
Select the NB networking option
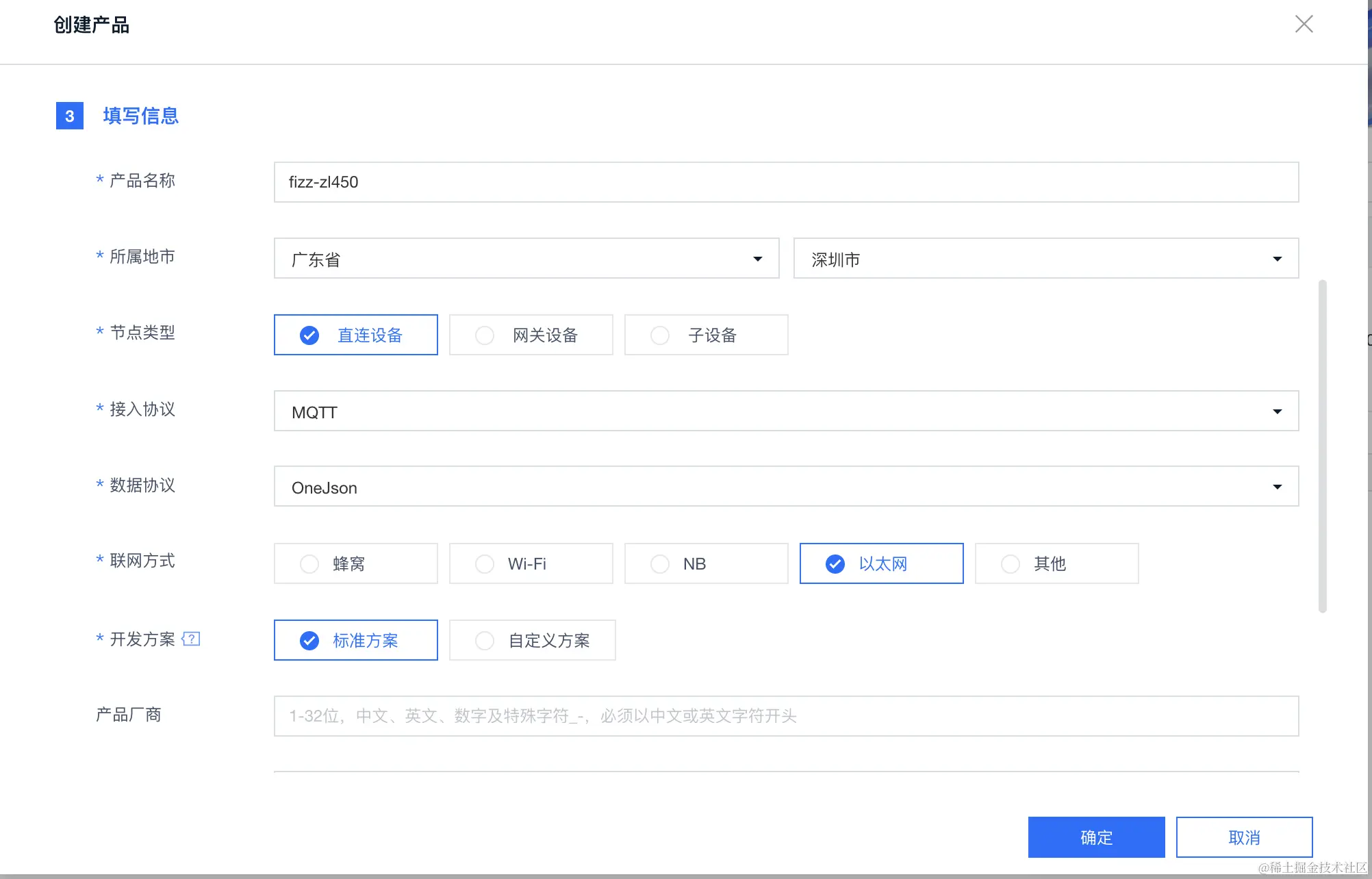[706, 563]
